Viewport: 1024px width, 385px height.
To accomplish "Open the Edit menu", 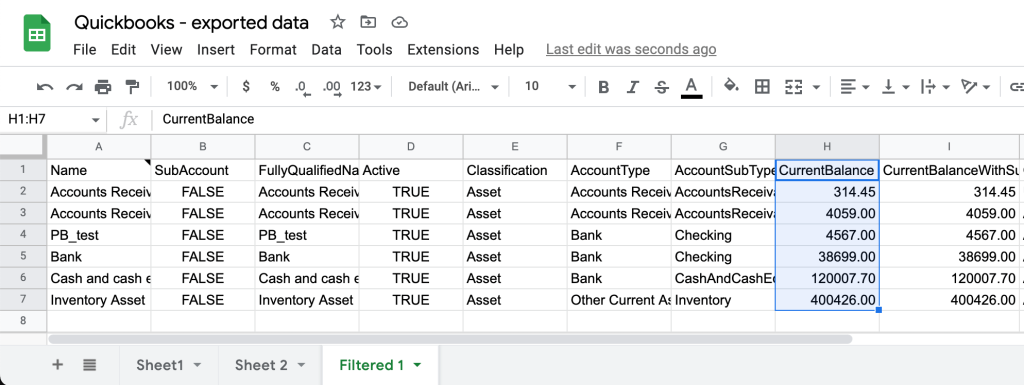I will point(123,50).
